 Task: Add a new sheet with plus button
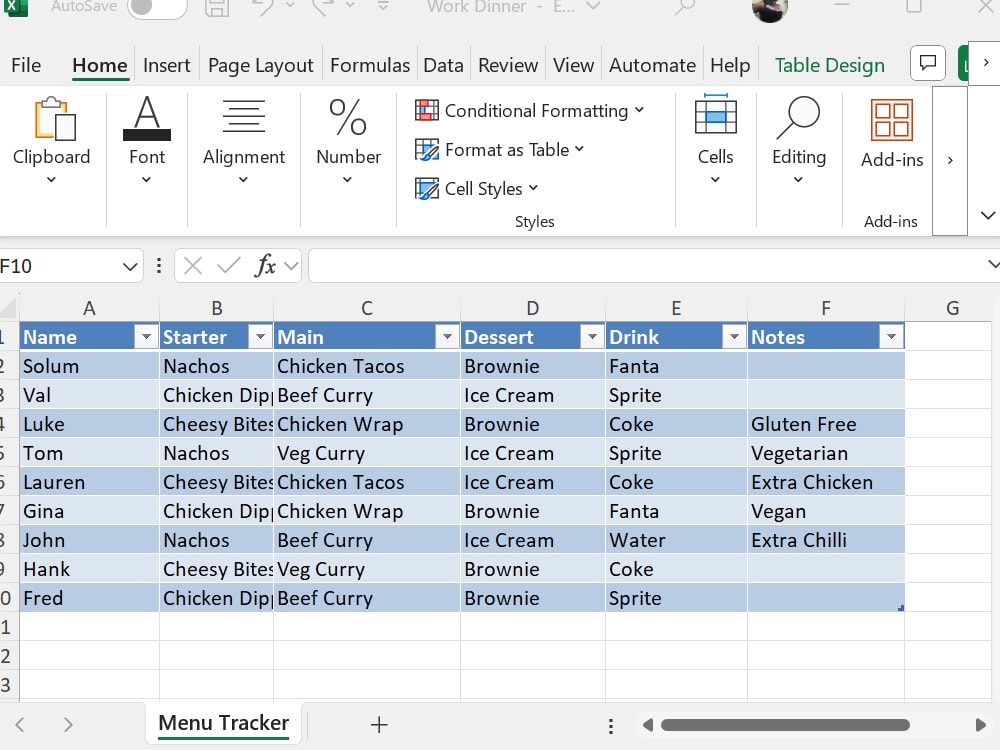[x=379, y=724]
